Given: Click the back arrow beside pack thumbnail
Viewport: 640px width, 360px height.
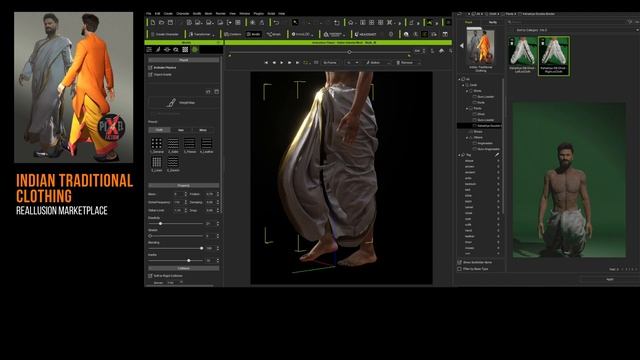Looking at the screenshot, I should click(461, 46).
